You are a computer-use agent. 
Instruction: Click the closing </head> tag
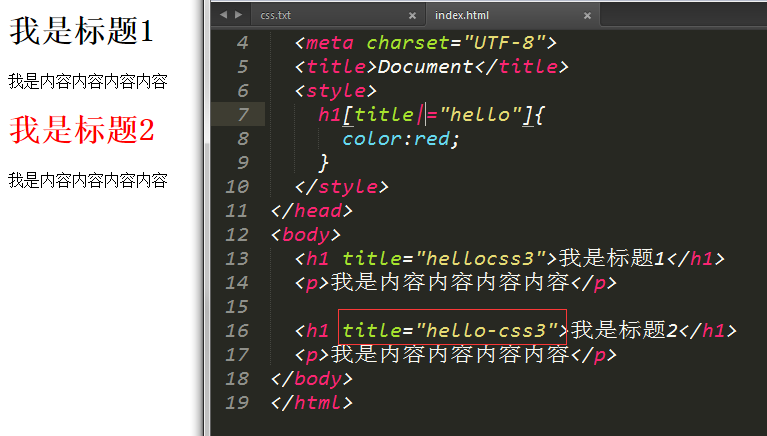(x=312, y=210)
